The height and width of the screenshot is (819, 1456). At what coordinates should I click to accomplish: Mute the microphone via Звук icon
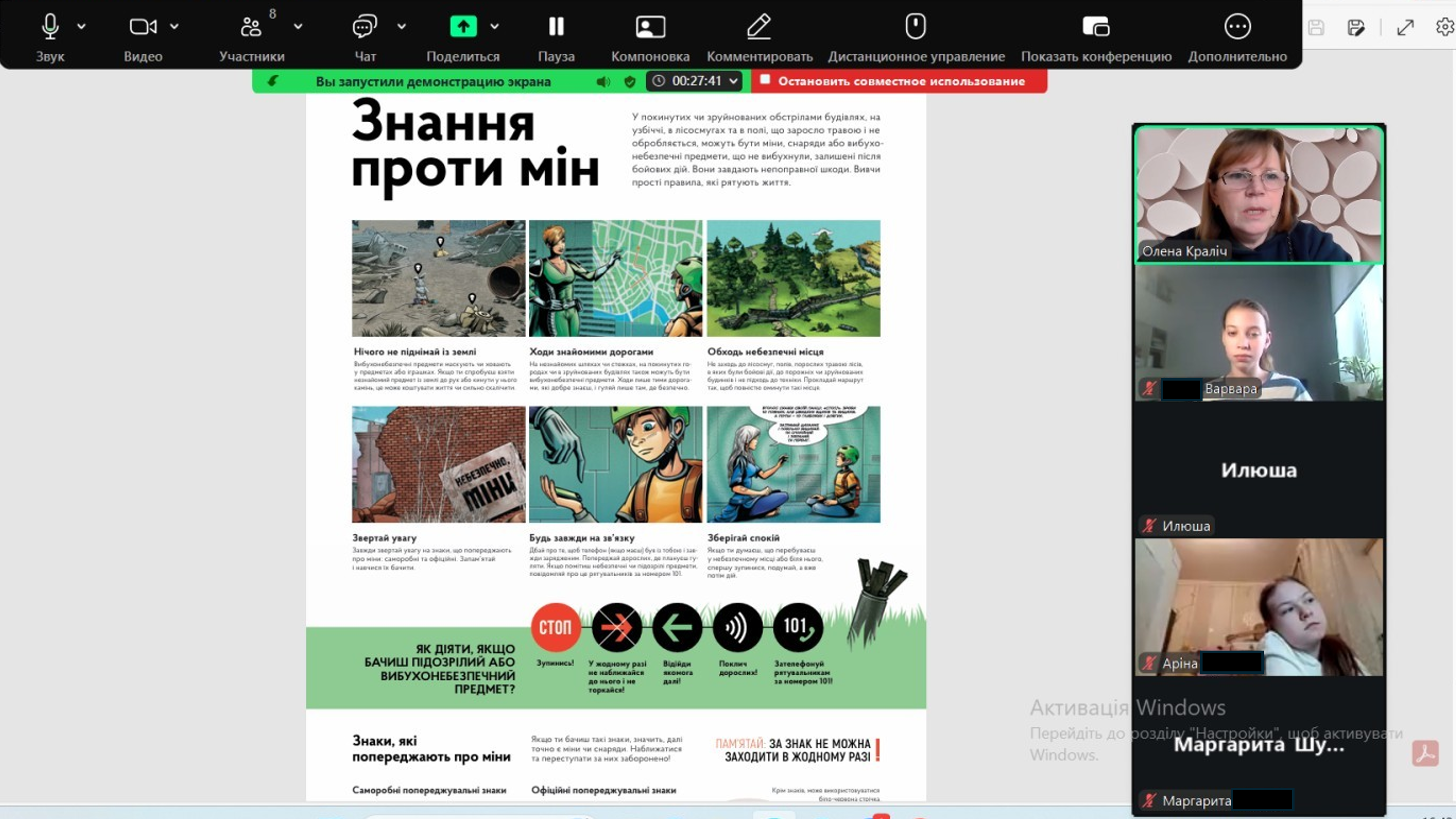tap(50, 26)
